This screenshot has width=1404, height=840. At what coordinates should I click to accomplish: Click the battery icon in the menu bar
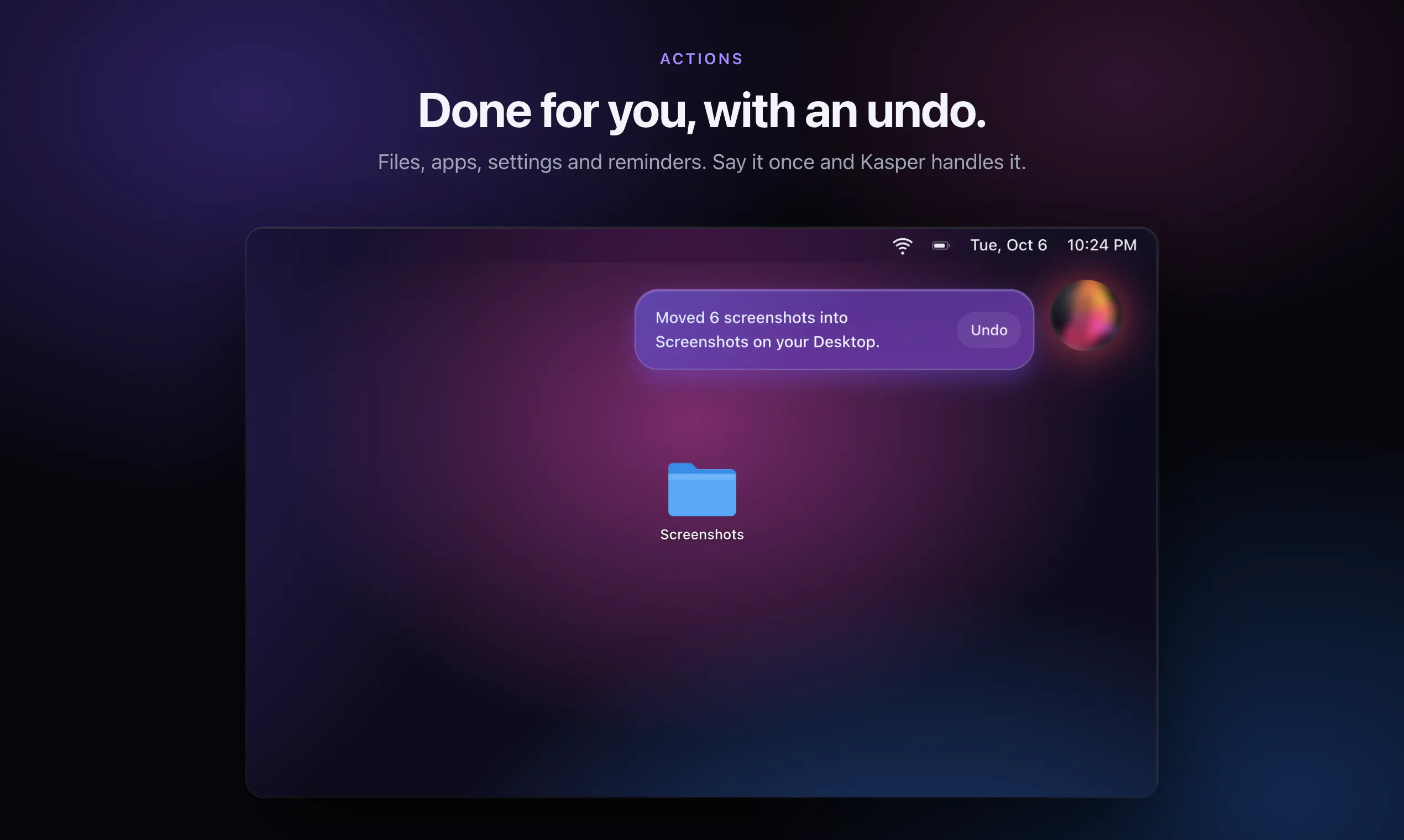(940, 246)
